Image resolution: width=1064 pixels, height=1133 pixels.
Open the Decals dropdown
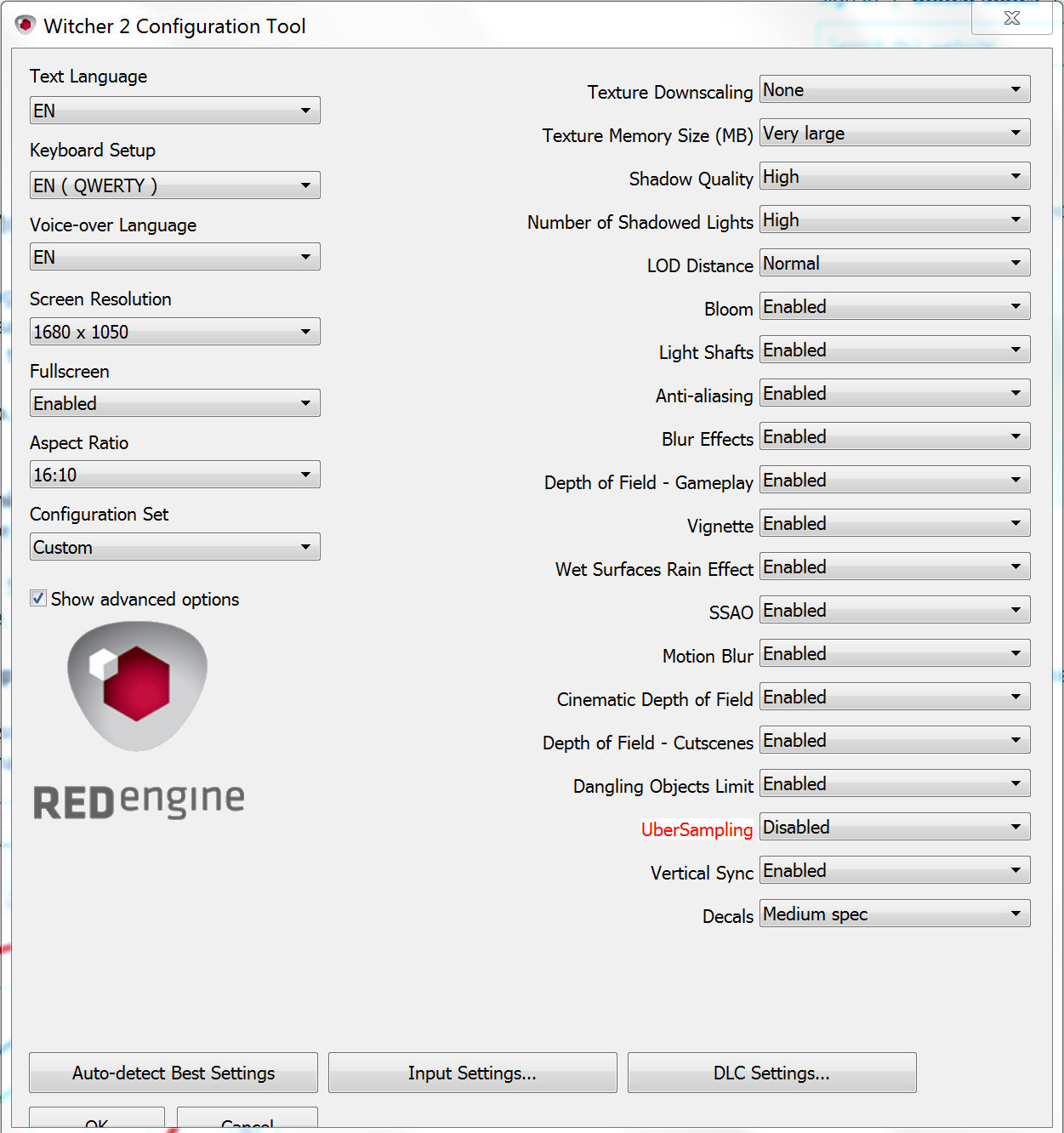point(895,914)
